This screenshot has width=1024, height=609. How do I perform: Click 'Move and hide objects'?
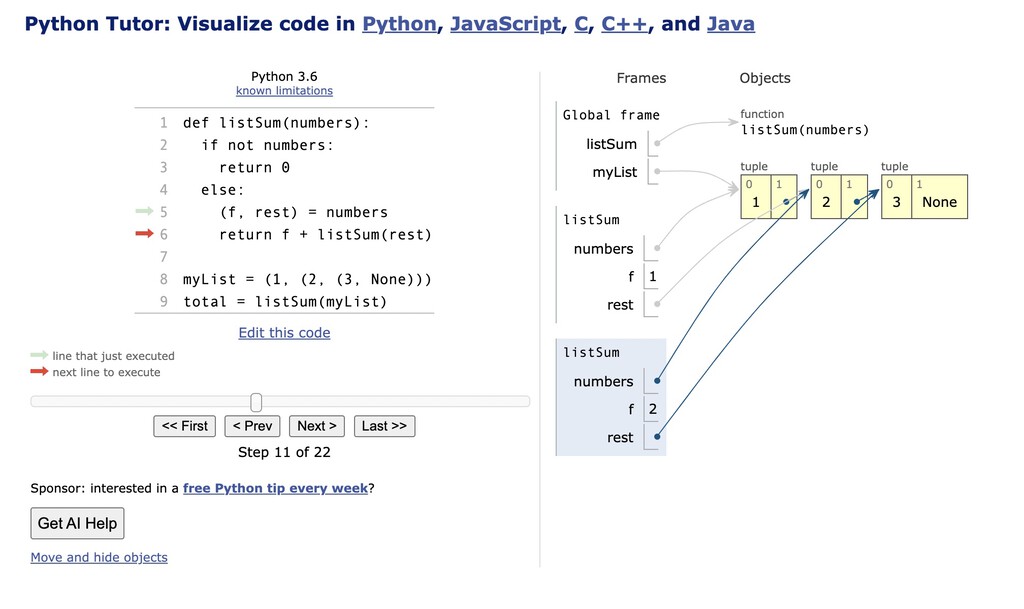(99, 557)
